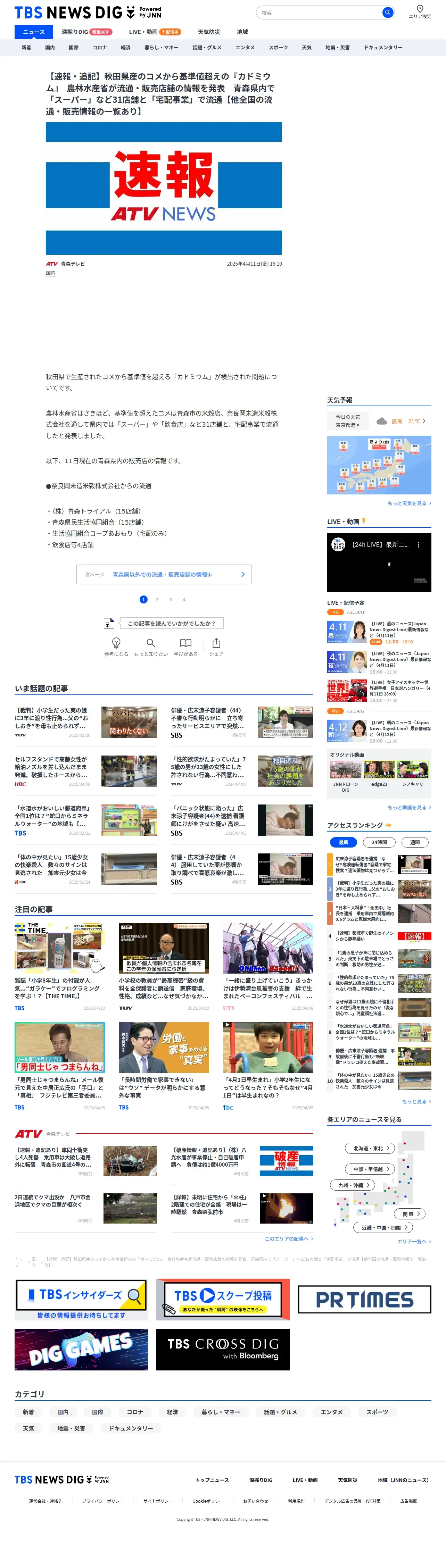Click the article feedback document icon
This screenshot has height=1568, width=446.
pyautogui.click(x=108, y=623)
